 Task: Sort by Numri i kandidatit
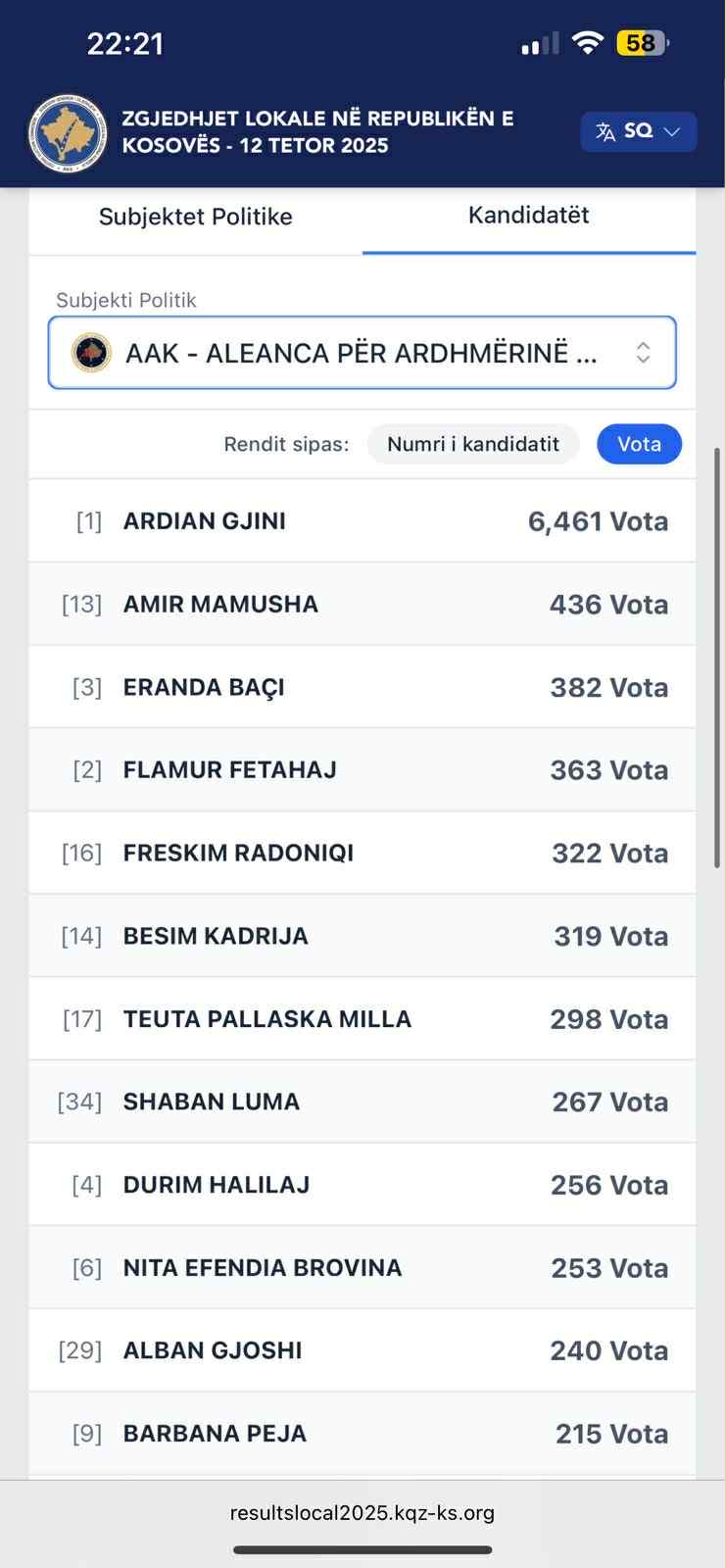pyautogui.click(x=472, y=444)
